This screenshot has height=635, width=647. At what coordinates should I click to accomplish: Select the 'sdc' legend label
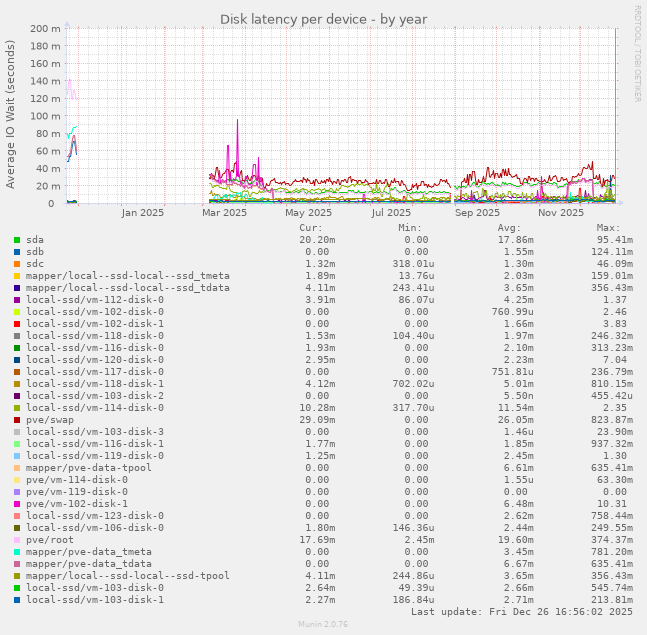tap(35, 264)
